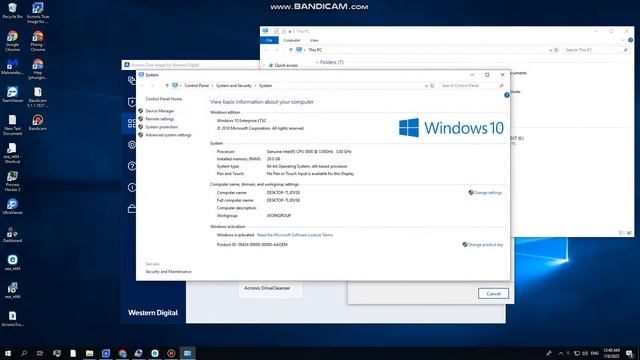Go up one level in System window
Image resolution: width=640 pixels, height=360 pixels.
pos(167,86)
